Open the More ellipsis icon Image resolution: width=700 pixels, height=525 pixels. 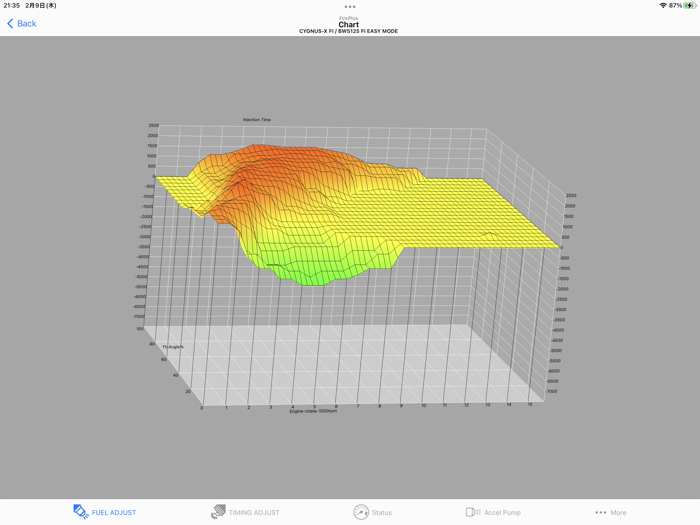[600, 512]
